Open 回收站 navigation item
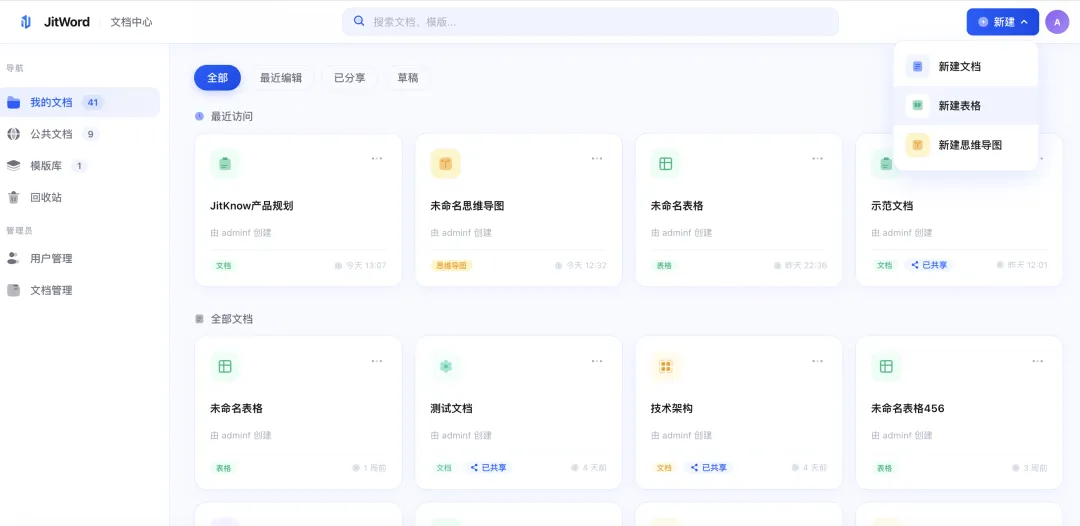This screenshot has height=526, width=1080. (x=80, y=198)
